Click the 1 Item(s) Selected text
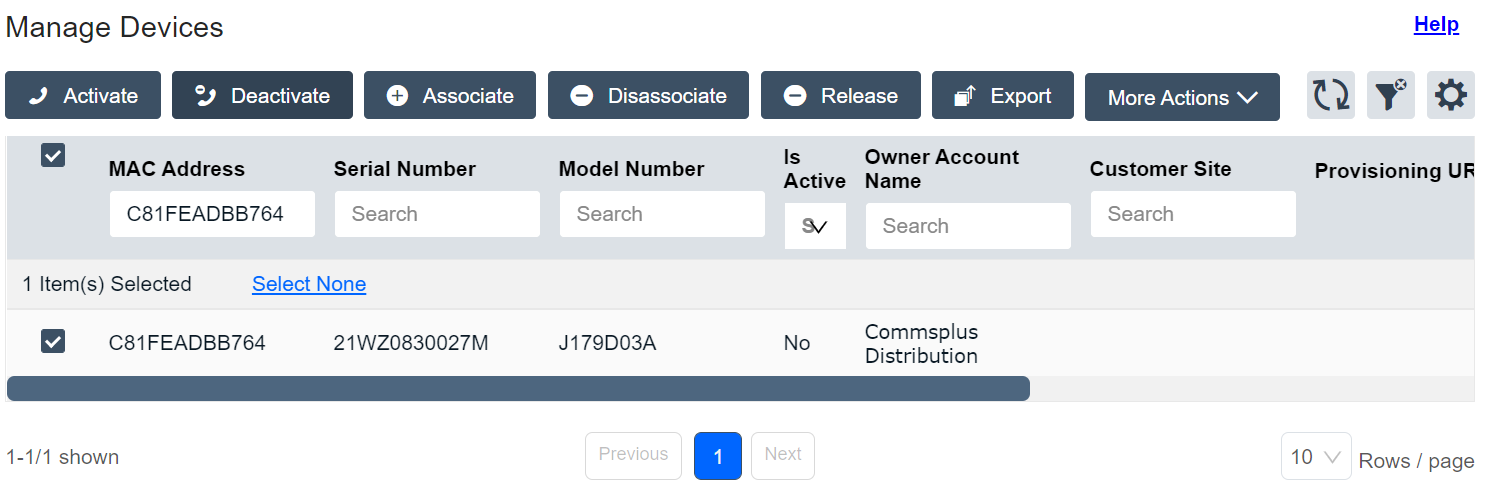 tap(107, 284)
